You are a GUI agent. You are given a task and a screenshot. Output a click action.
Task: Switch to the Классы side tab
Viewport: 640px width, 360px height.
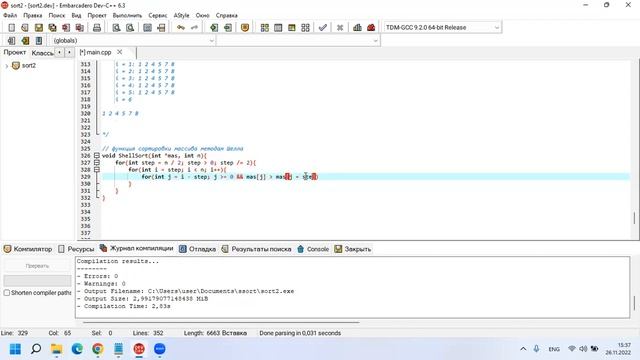tap(42, 53)
